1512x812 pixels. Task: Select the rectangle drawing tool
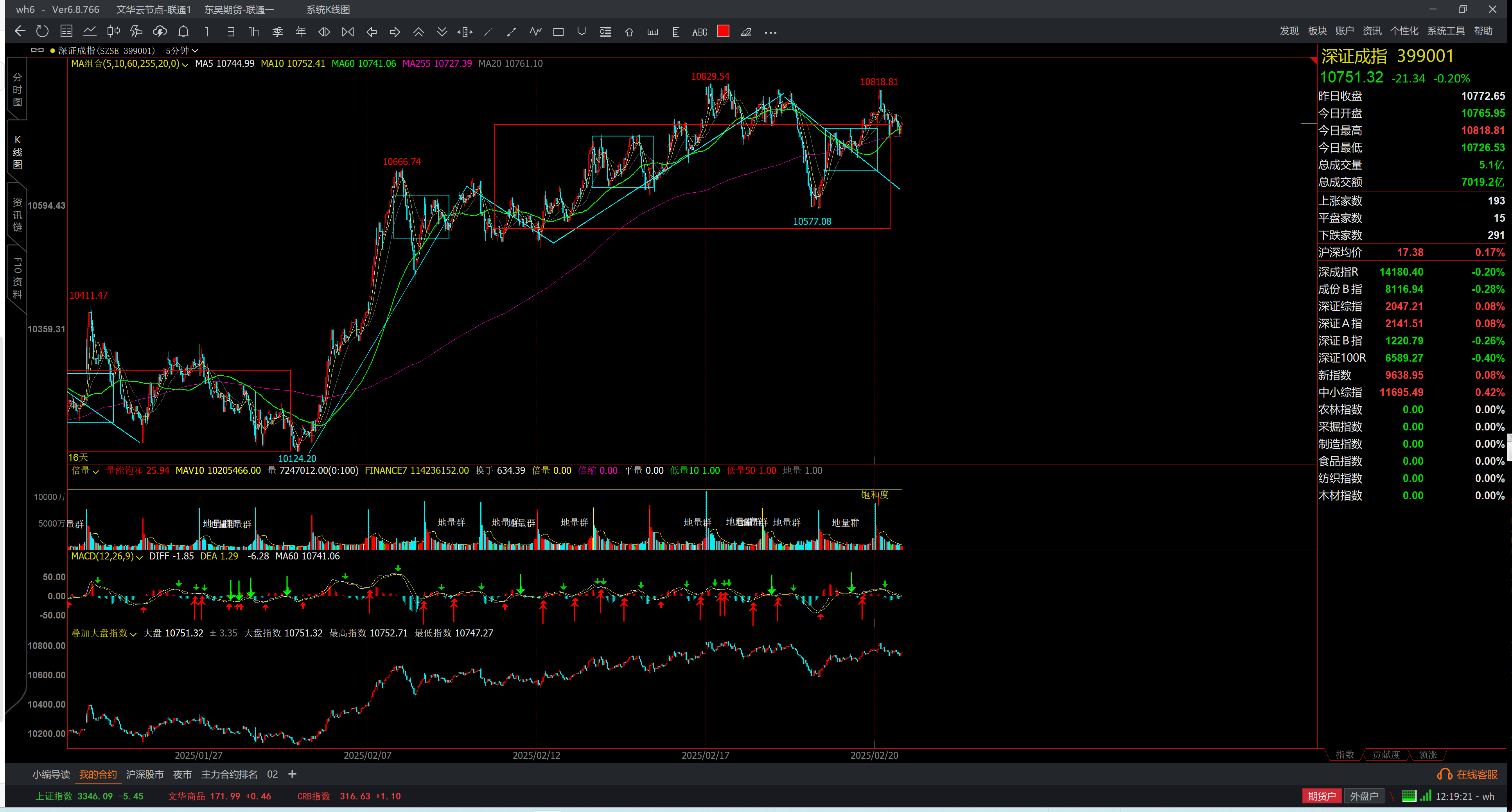pos(558,32)
